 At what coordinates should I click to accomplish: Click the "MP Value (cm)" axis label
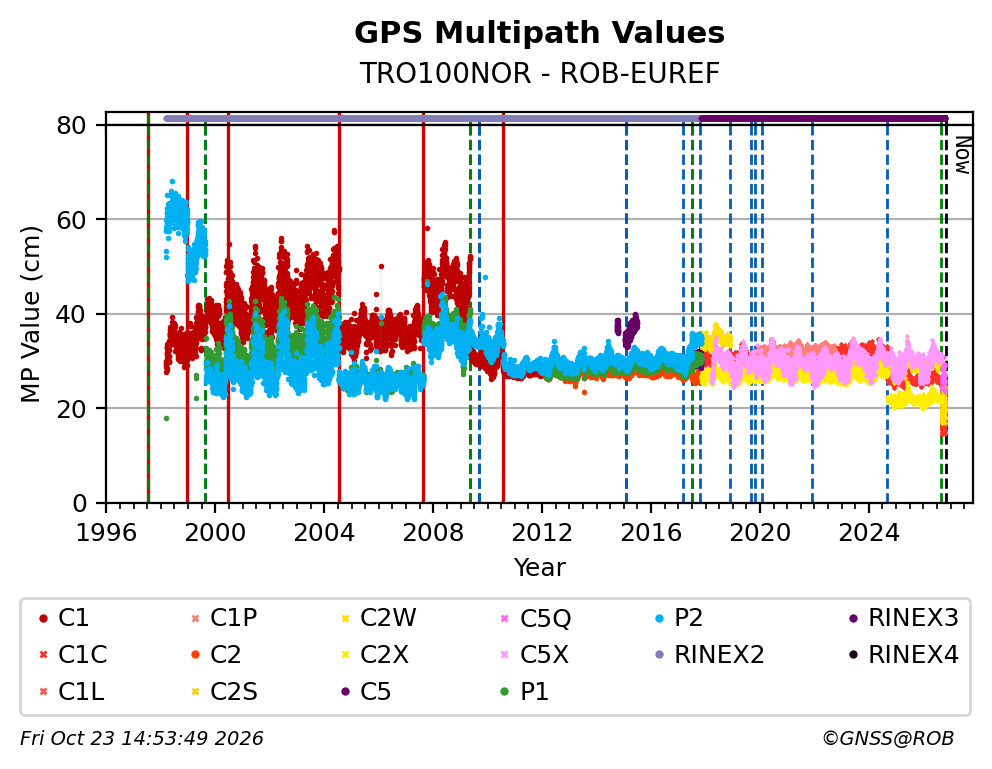[x=30, y=314]
